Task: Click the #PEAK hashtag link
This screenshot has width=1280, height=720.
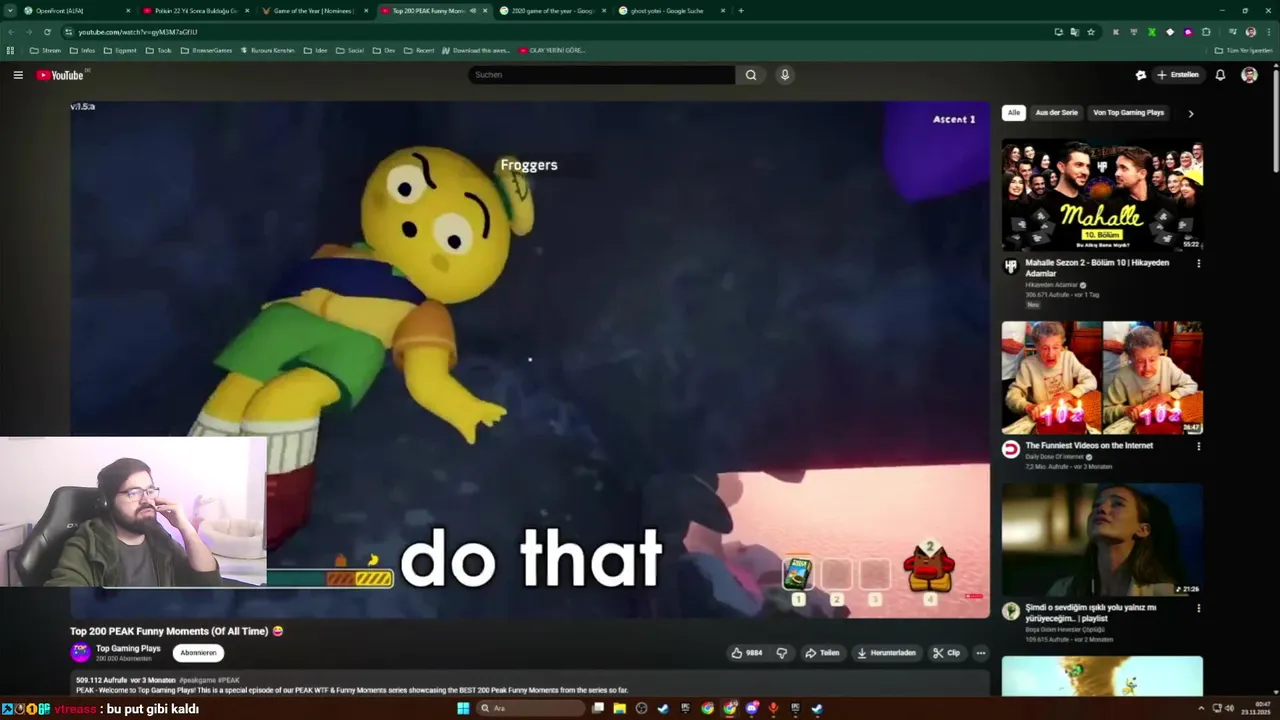Action: click(x=229, y=680)
